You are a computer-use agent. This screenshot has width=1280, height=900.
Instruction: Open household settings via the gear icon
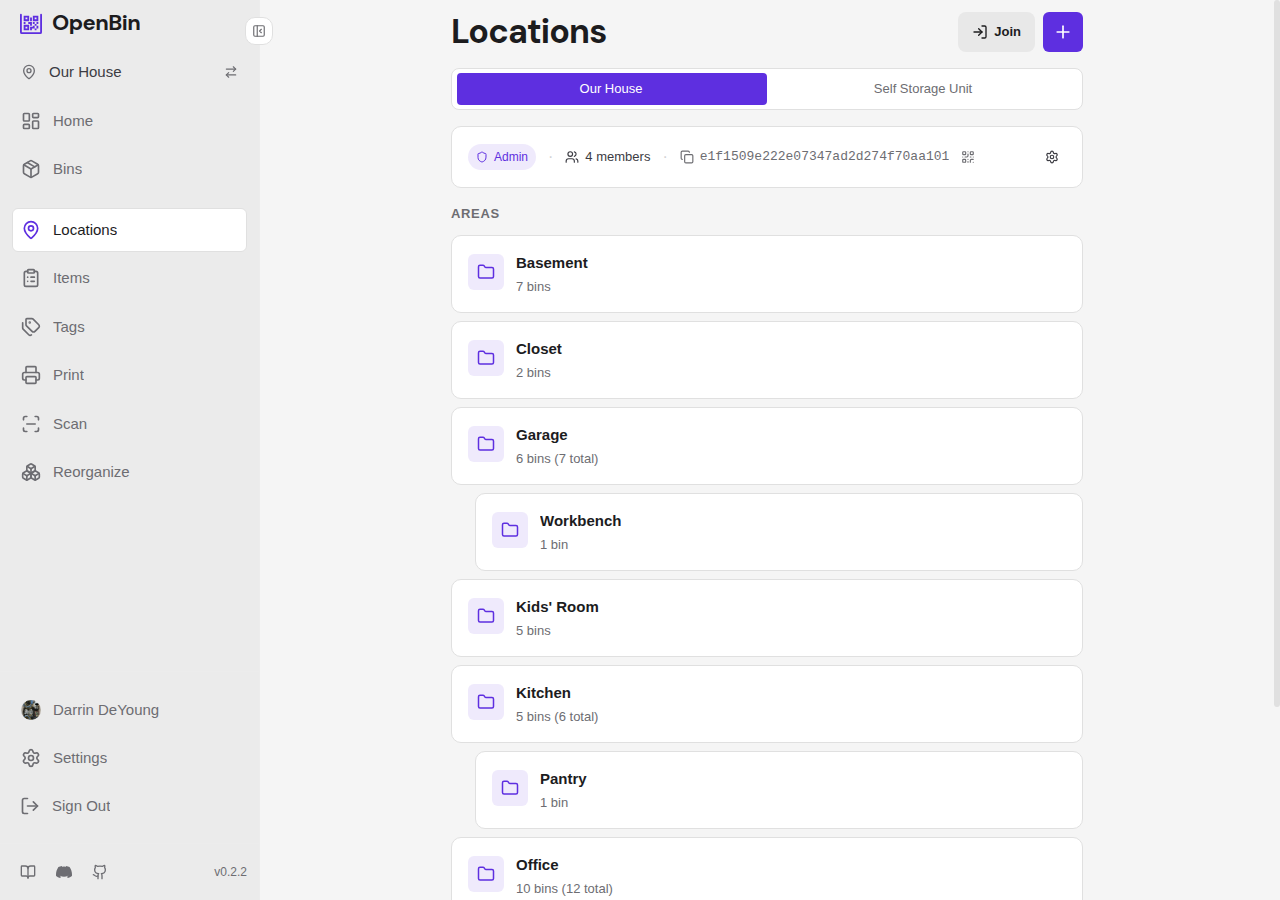point(1051,157)
